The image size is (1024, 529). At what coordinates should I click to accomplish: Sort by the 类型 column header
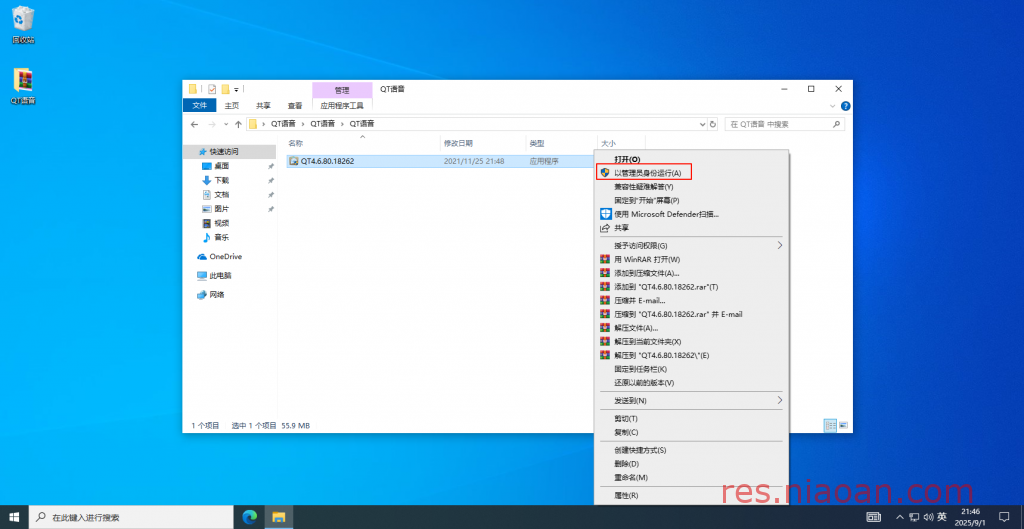coord(562,143)
